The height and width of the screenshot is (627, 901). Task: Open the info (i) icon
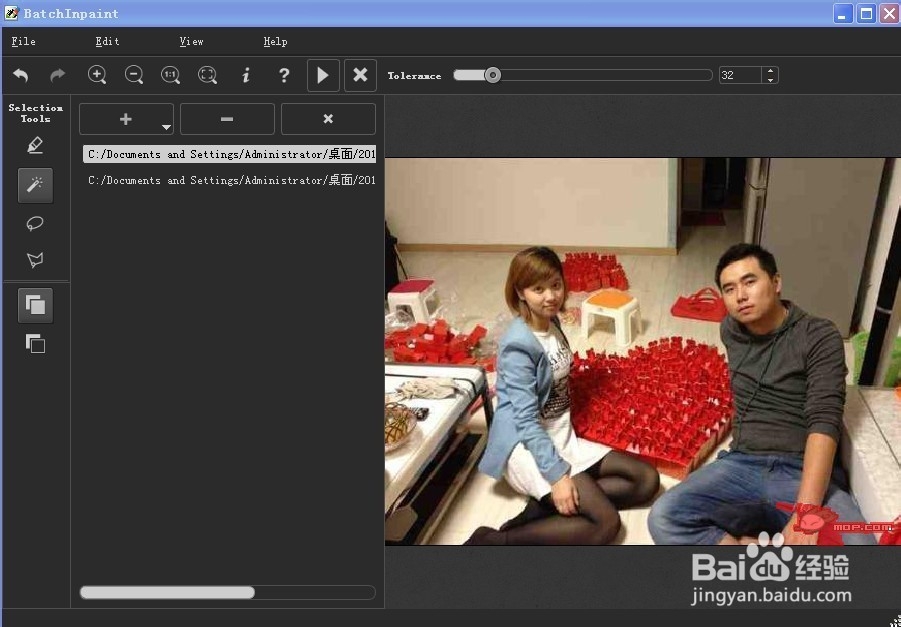(x=246, y=75)
